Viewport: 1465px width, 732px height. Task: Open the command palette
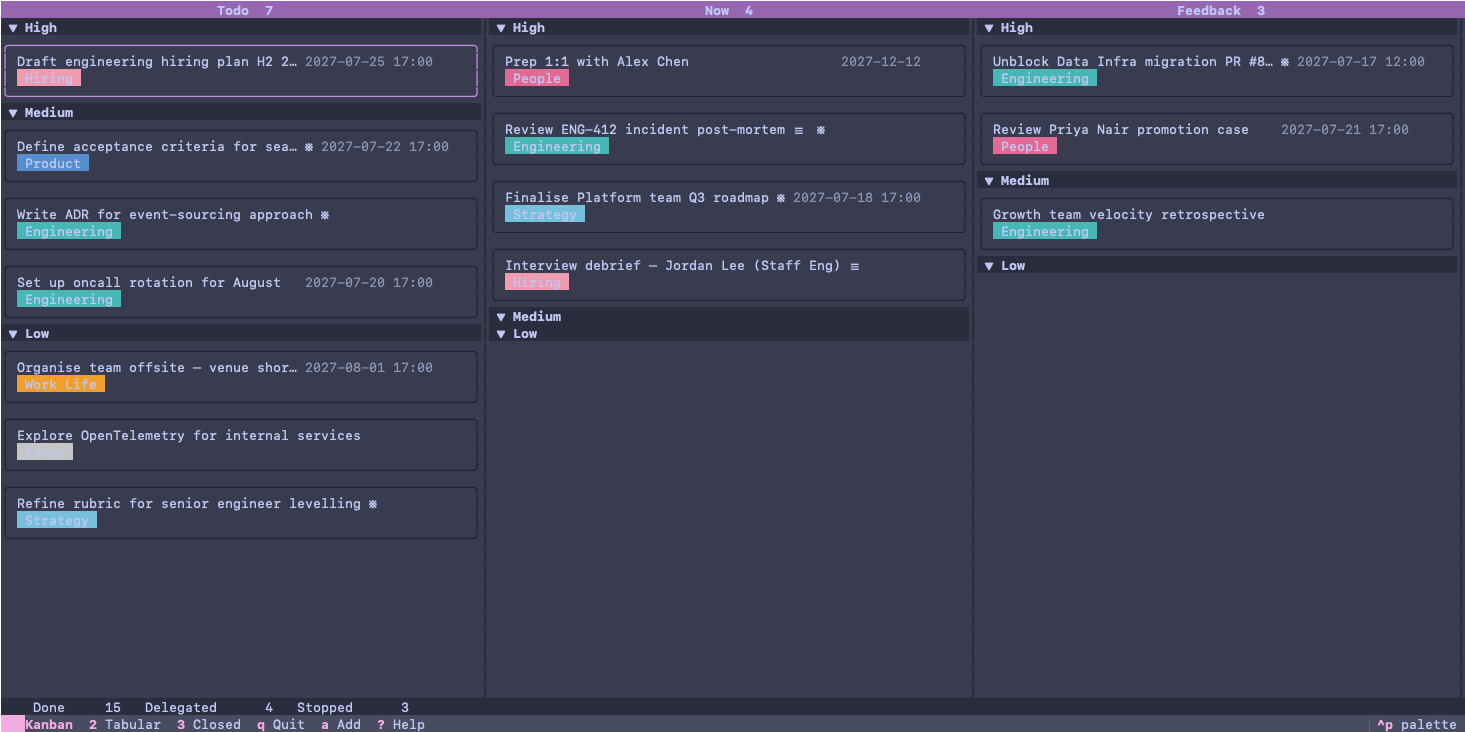coord(1417,724)
